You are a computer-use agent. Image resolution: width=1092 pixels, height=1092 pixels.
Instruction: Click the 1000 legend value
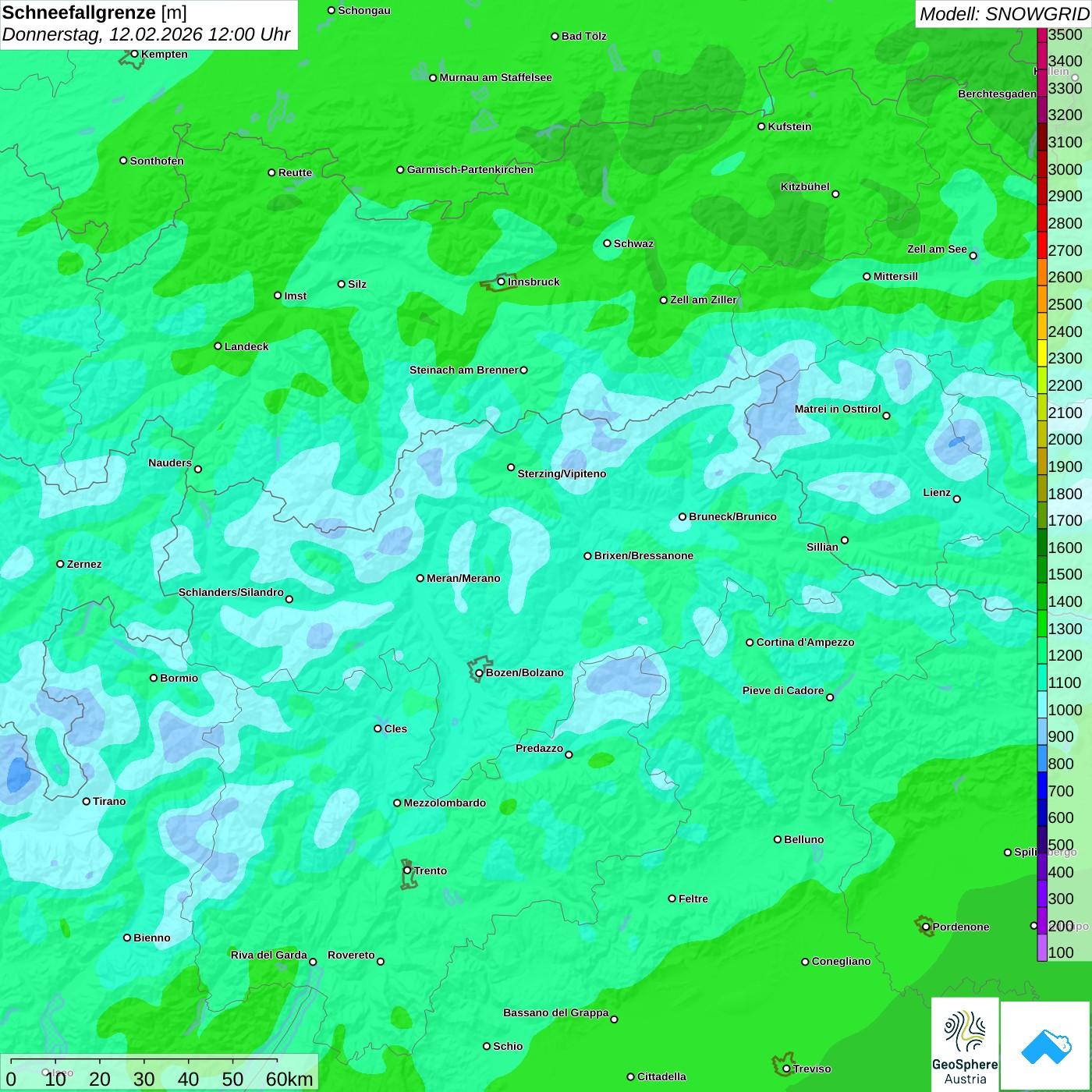coord(1065,710)
